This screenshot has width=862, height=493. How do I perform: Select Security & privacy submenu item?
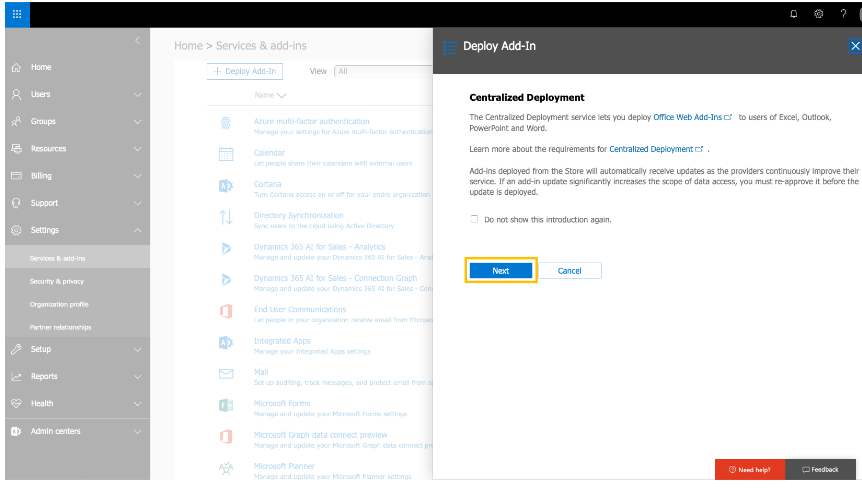click(78, 281)
